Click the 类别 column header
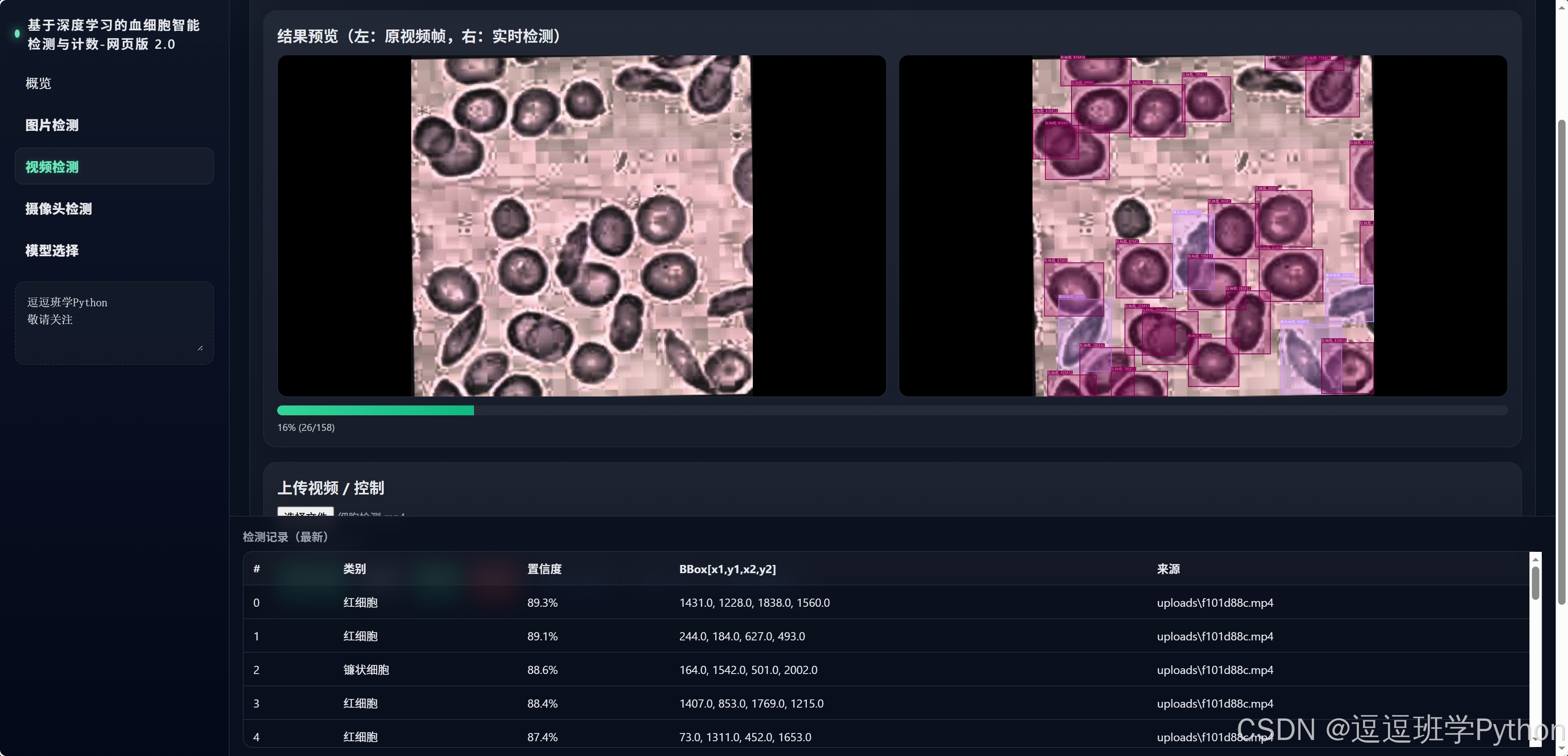 (x=354, y=569)
